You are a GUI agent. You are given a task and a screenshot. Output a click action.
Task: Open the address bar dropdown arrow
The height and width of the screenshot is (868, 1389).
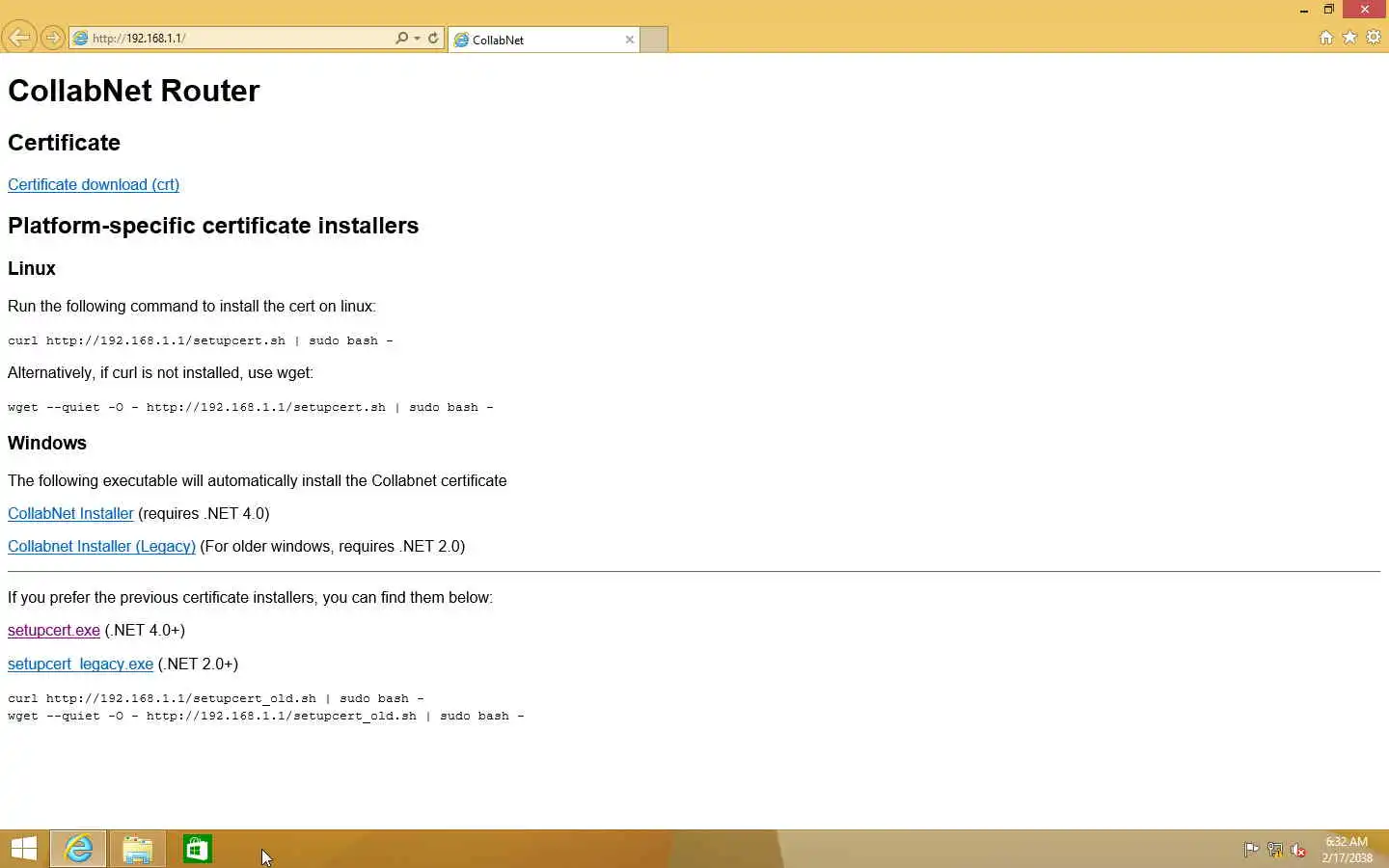click(x=417, y=39)
